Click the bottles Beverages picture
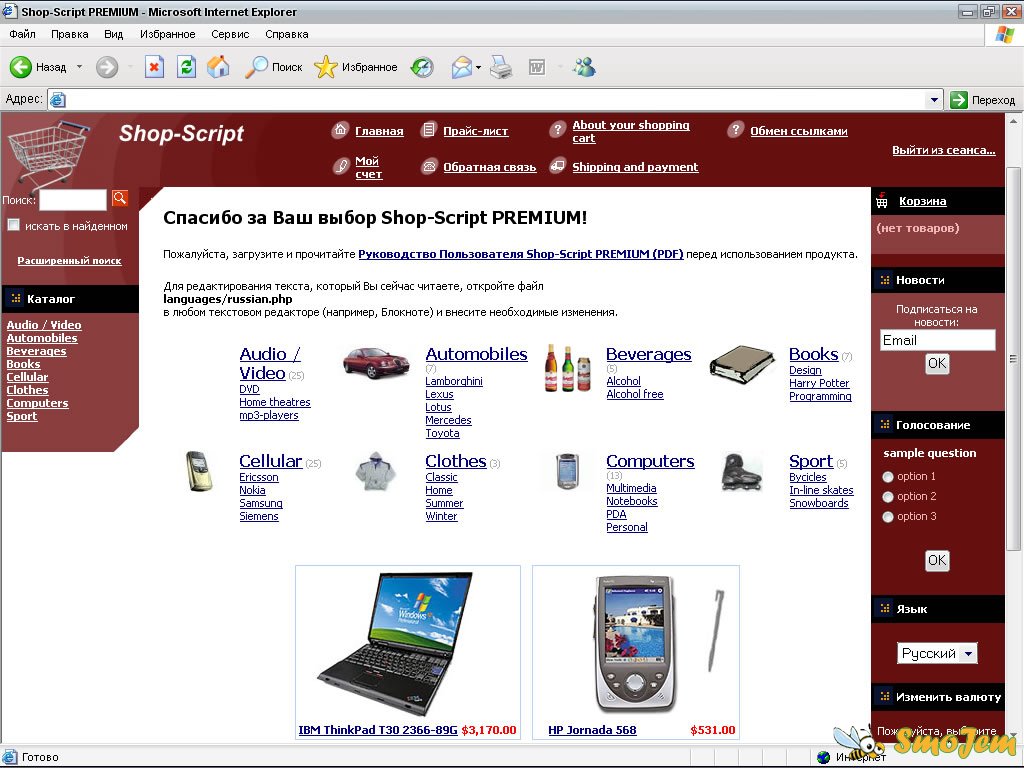The width and height of the screenshot is (1024, 768). coord(567,368)
